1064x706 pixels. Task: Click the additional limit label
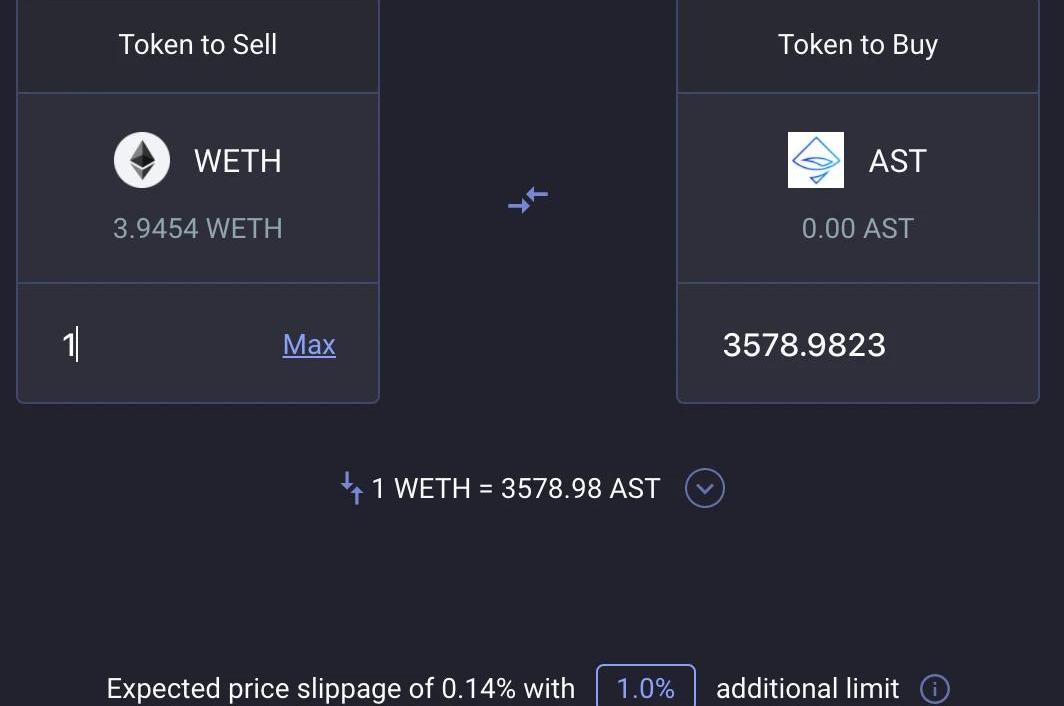coord(807,689)
